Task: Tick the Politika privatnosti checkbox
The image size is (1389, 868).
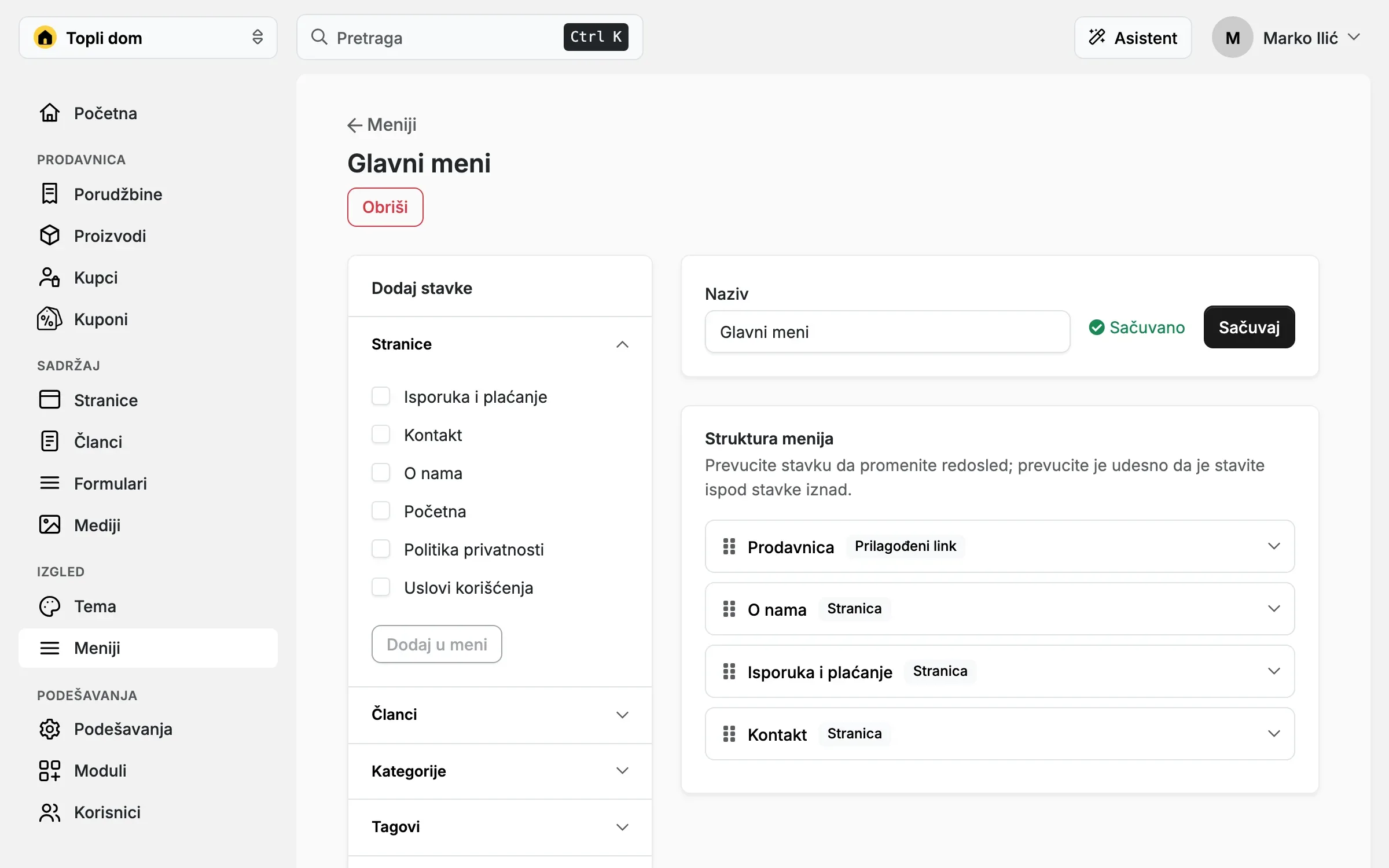Action: click(381, 549)
